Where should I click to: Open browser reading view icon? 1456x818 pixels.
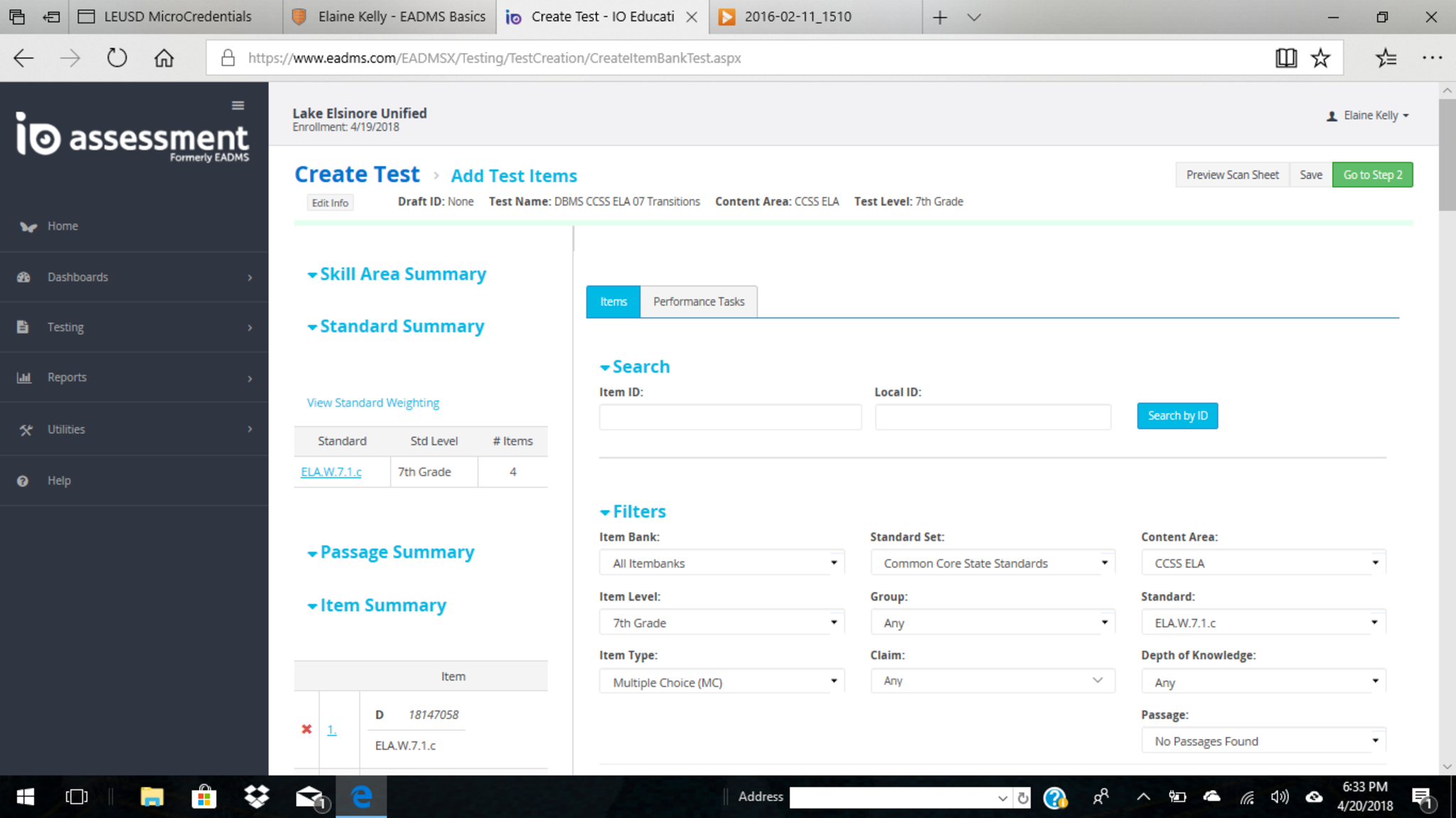tap(1285, 58)
